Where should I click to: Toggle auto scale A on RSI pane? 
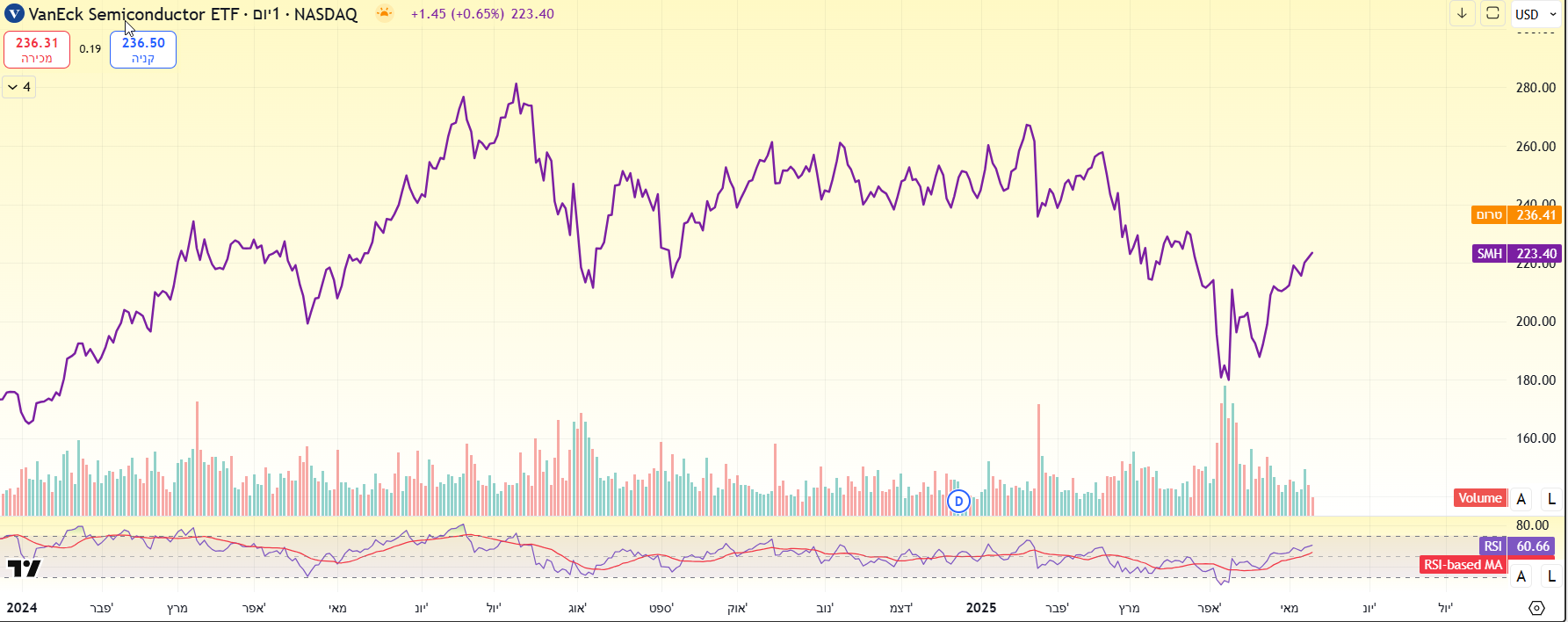[x=1521, y=576]
